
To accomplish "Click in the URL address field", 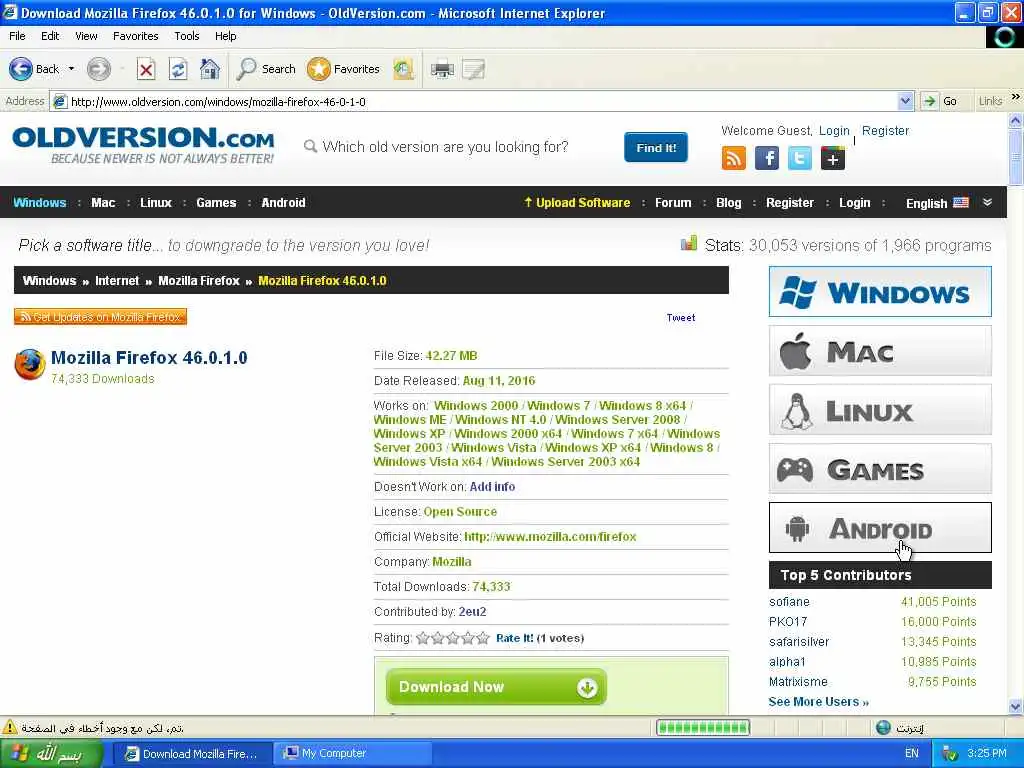I will coord(482,101).
